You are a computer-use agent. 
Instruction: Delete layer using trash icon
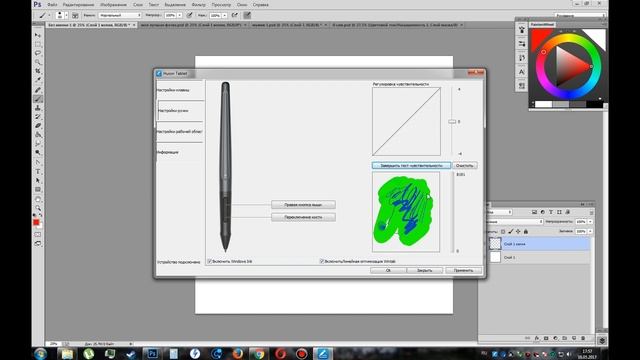583,338
